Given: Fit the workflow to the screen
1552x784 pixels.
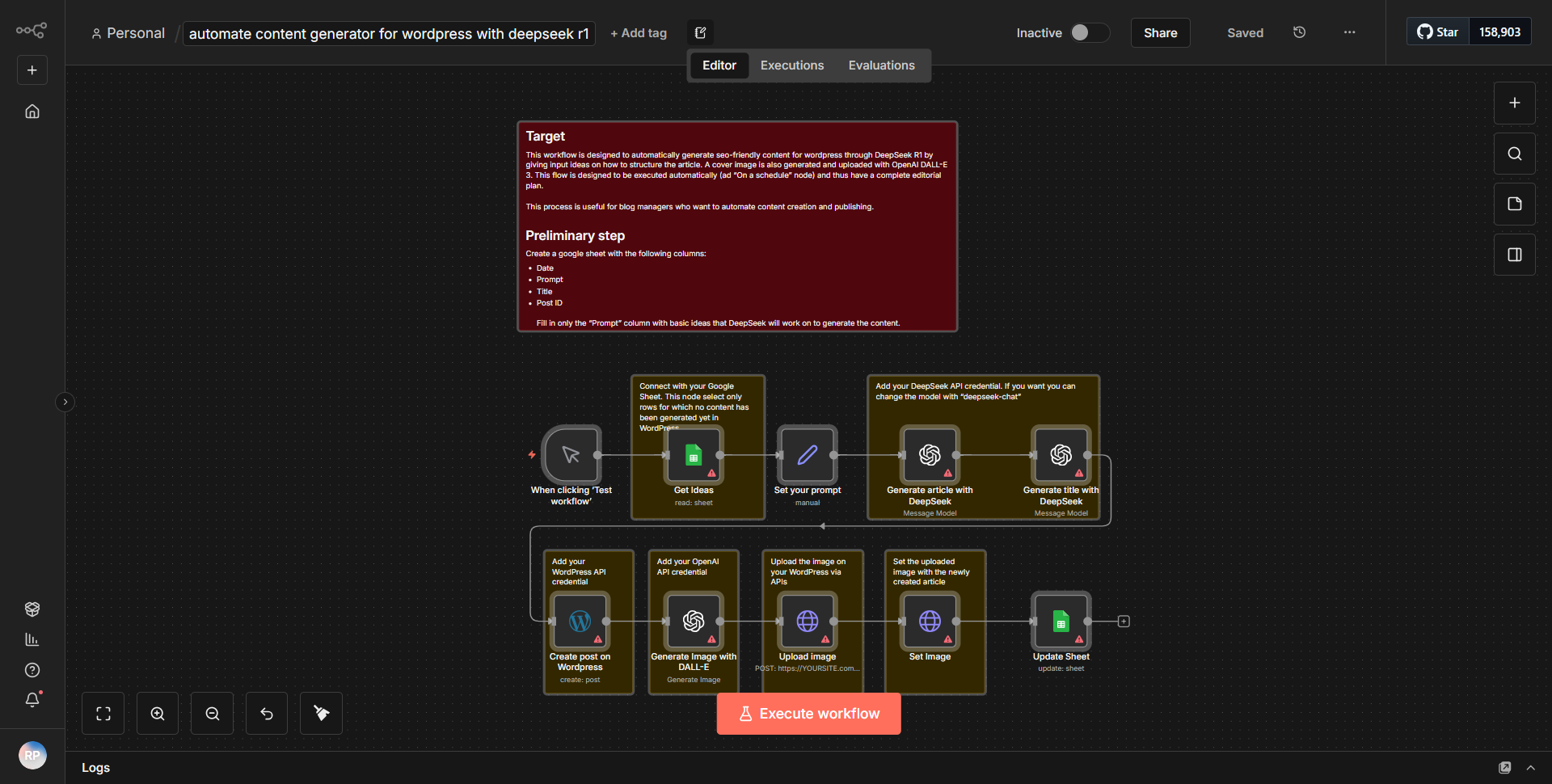Looking at the screenshot, I should (103, 713).
